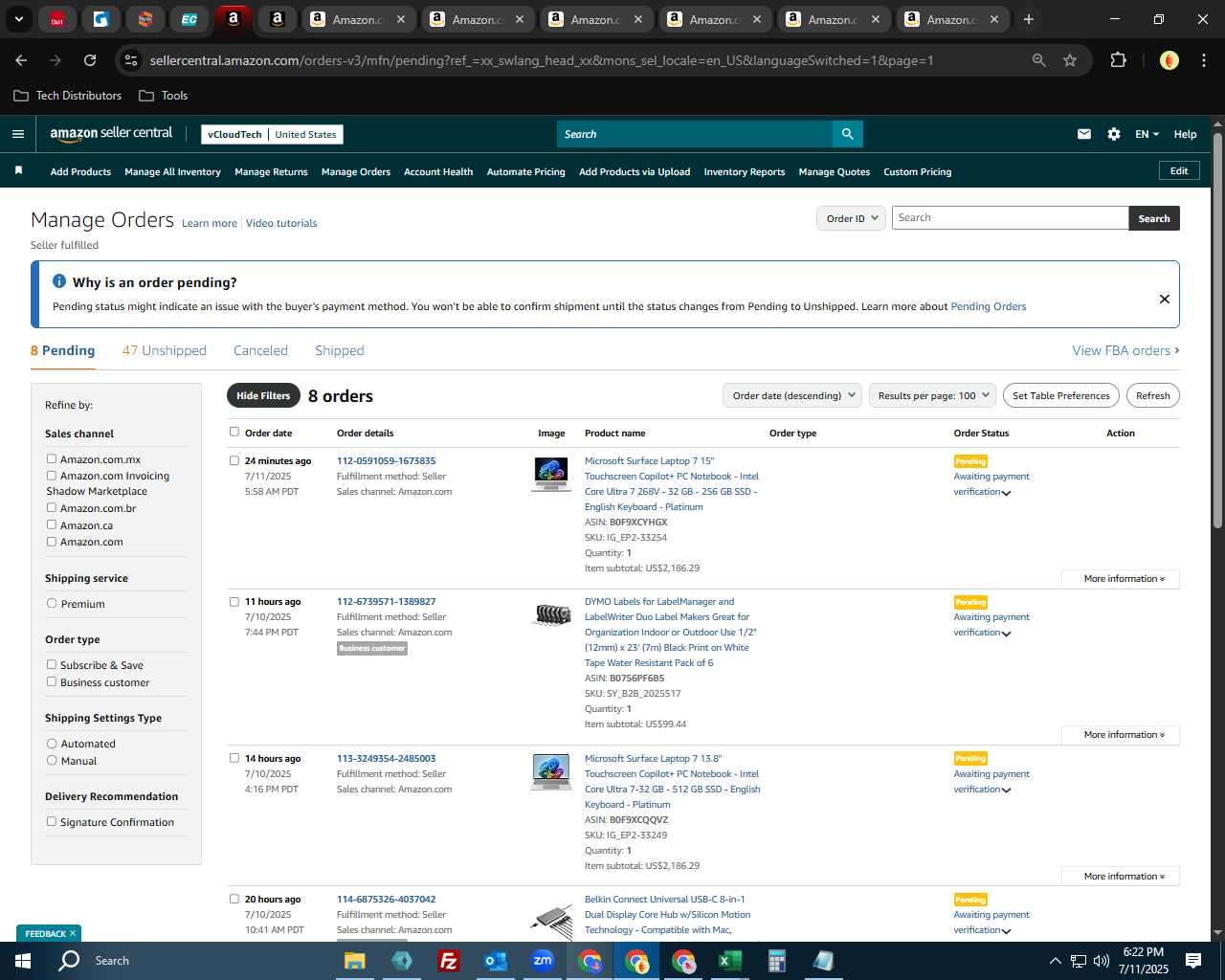Bookmark this page with the star icon
The width and height of the screenshot is (1225, 980).
(1070, 60)
